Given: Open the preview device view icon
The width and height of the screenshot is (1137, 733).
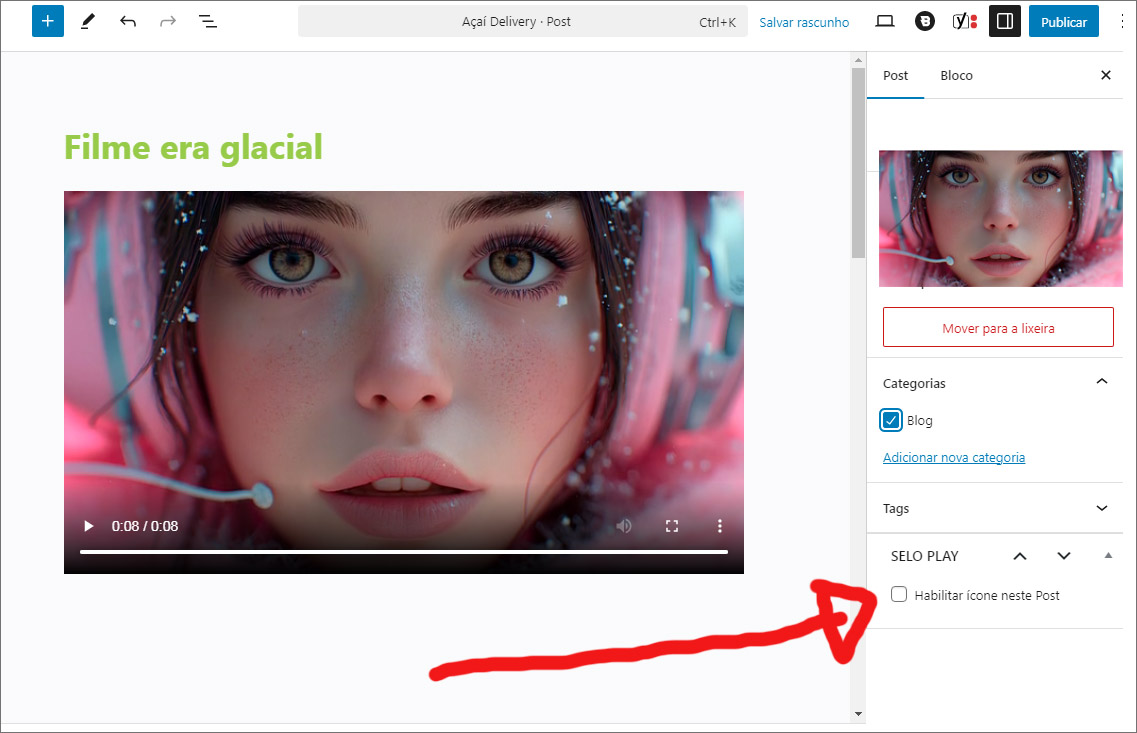Looking at the screenshot, I should click(885, 22).
